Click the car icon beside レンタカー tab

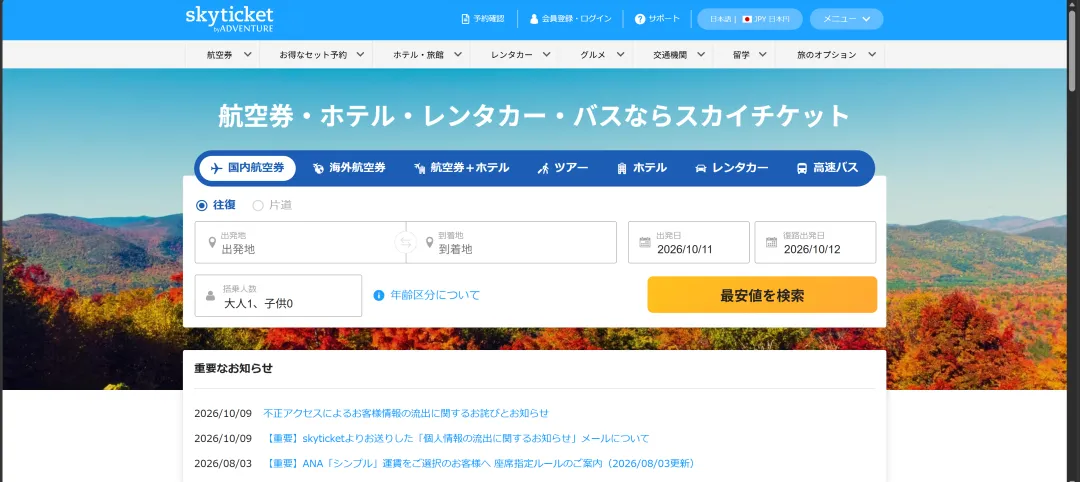point(700,168)
